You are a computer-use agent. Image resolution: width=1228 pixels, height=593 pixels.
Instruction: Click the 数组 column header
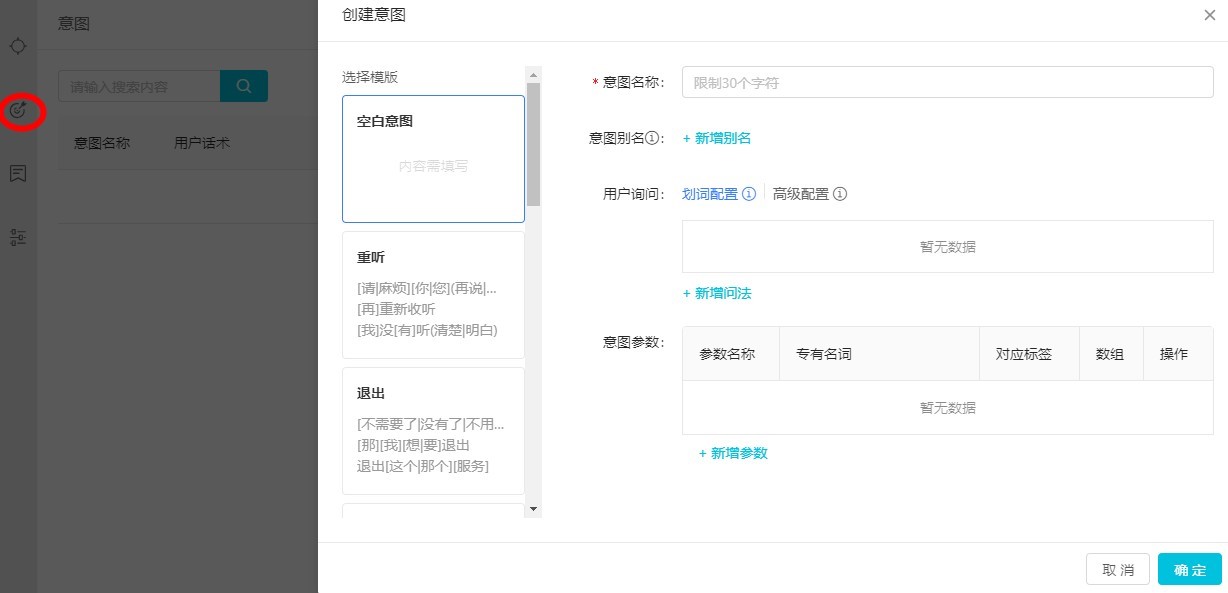(1110, 354)
